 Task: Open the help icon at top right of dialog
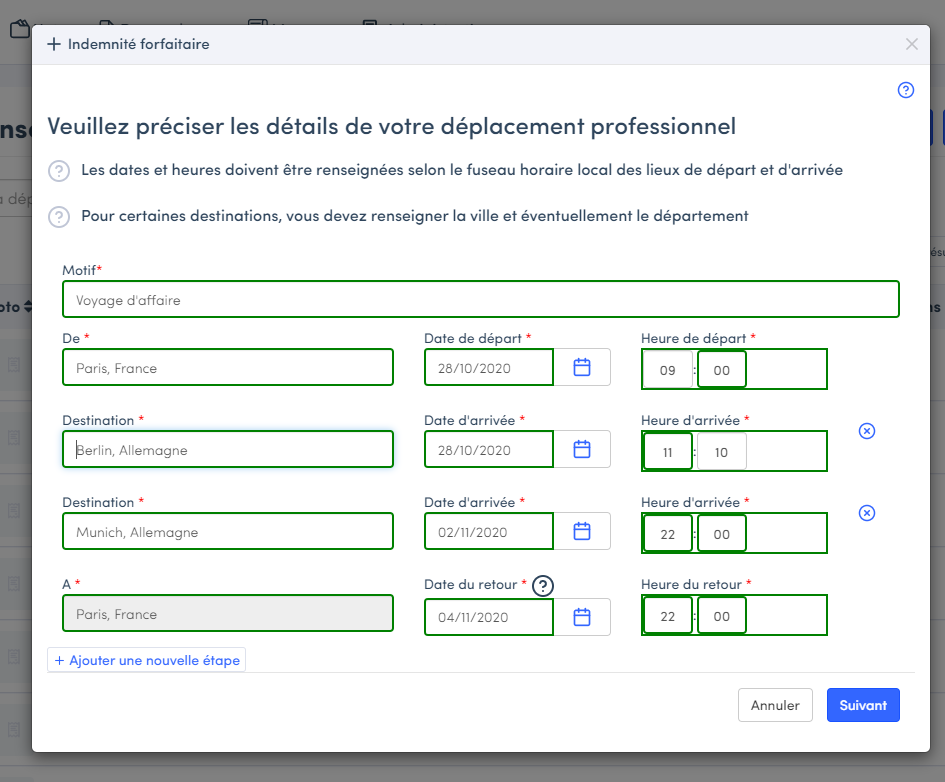(x=905, y=90)
